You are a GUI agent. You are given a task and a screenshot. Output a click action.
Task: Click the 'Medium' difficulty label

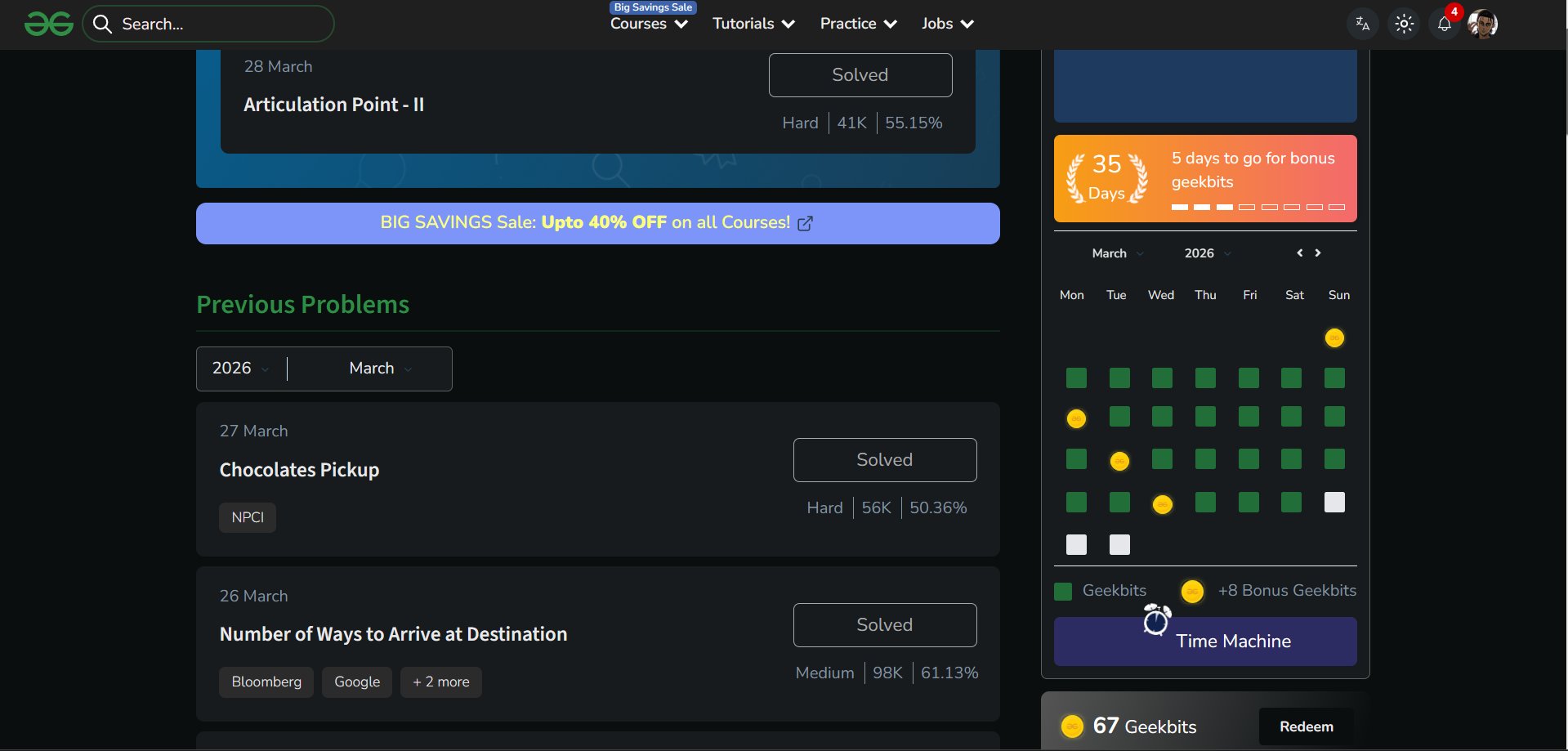pyautogui.click(x=824, y=673)
